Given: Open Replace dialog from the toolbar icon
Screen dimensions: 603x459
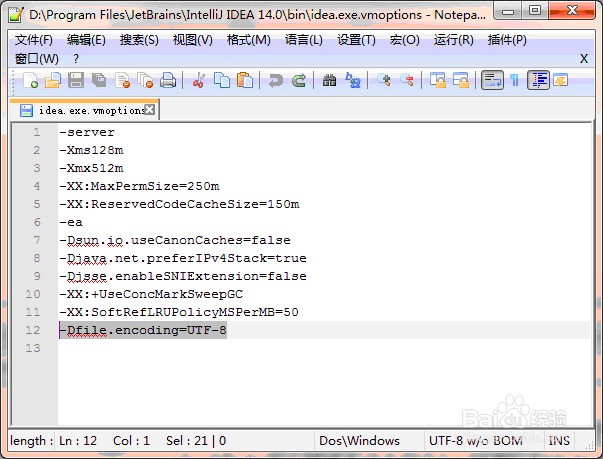Looking at the screenshot, I should (x=353, y=81).
